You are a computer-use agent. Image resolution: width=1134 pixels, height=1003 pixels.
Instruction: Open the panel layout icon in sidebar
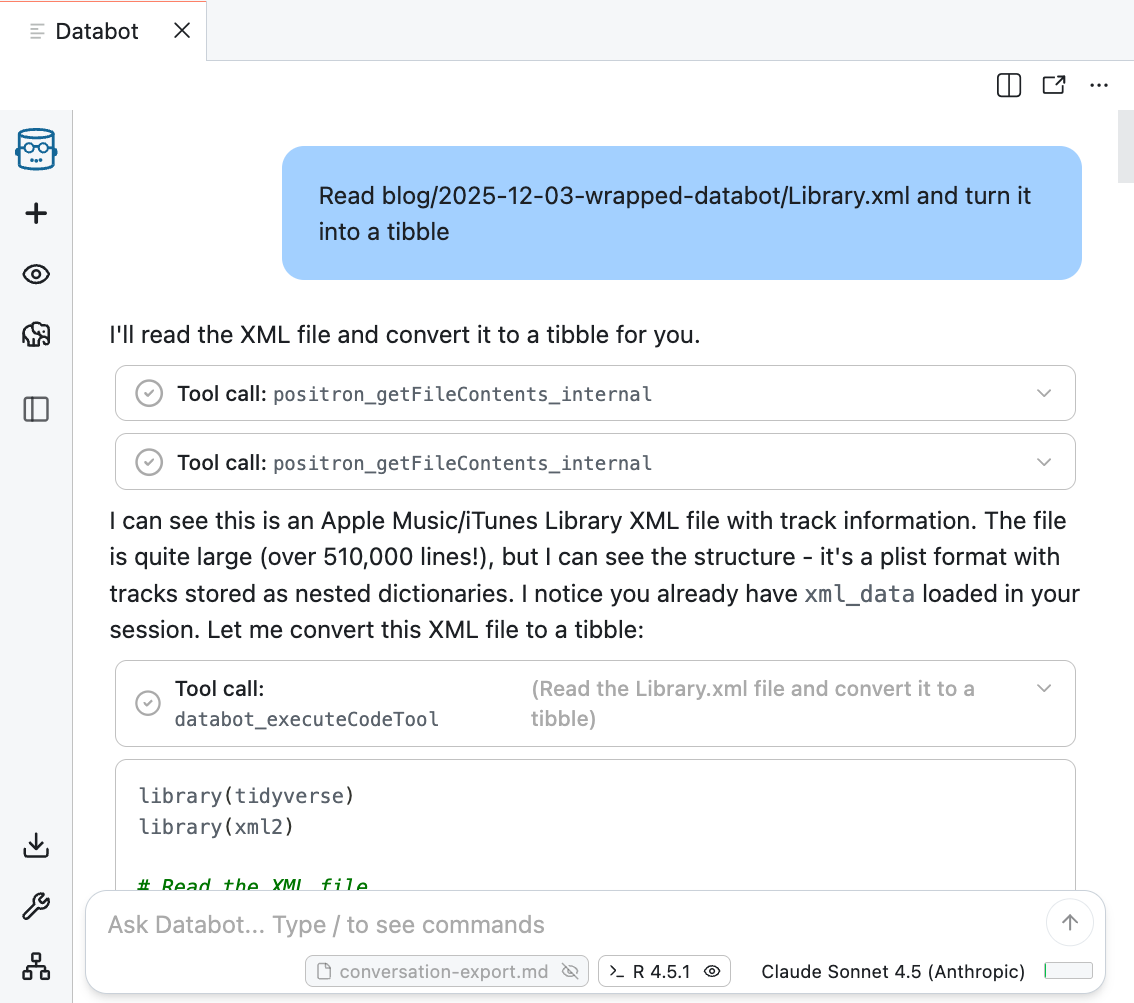point(36,409)
